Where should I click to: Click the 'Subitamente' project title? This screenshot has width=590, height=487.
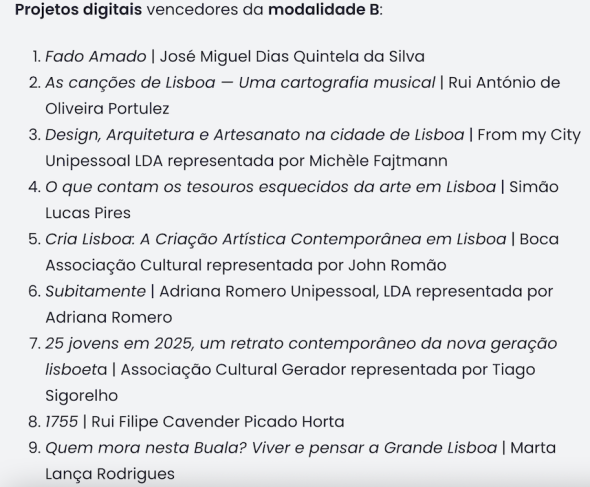tap(96, 291)
